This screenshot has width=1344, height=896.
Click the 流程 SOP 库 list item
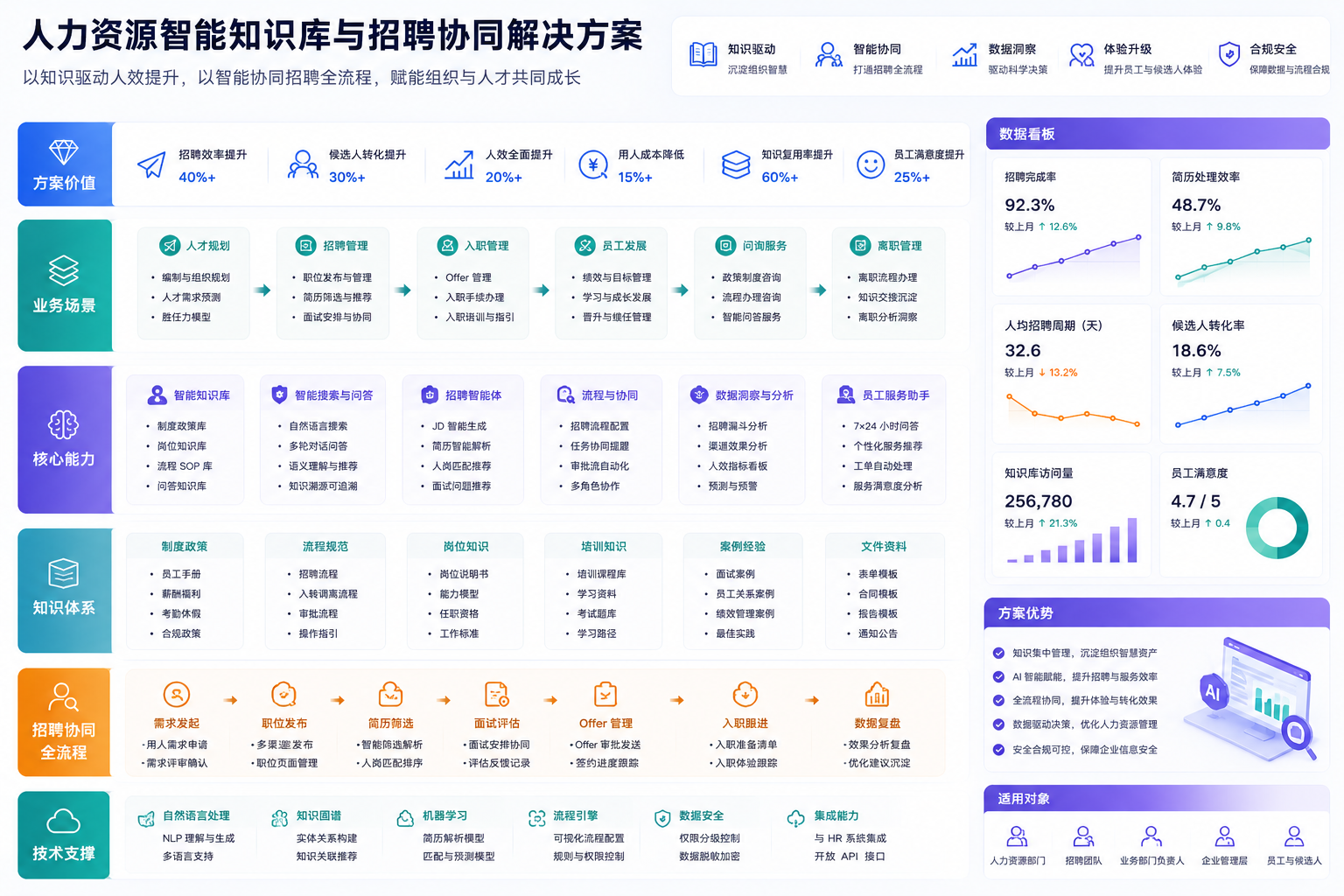tap(185, 466)
